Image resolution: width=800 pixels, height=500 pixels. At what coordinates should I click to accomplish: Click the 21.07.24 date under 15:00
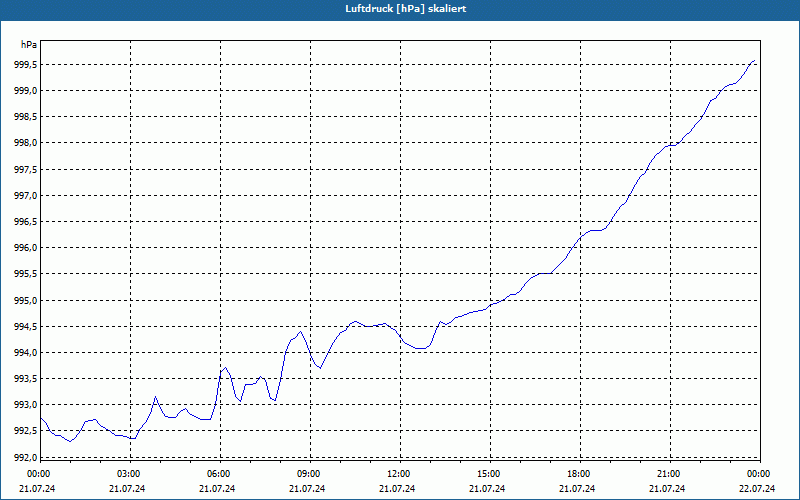487,489
